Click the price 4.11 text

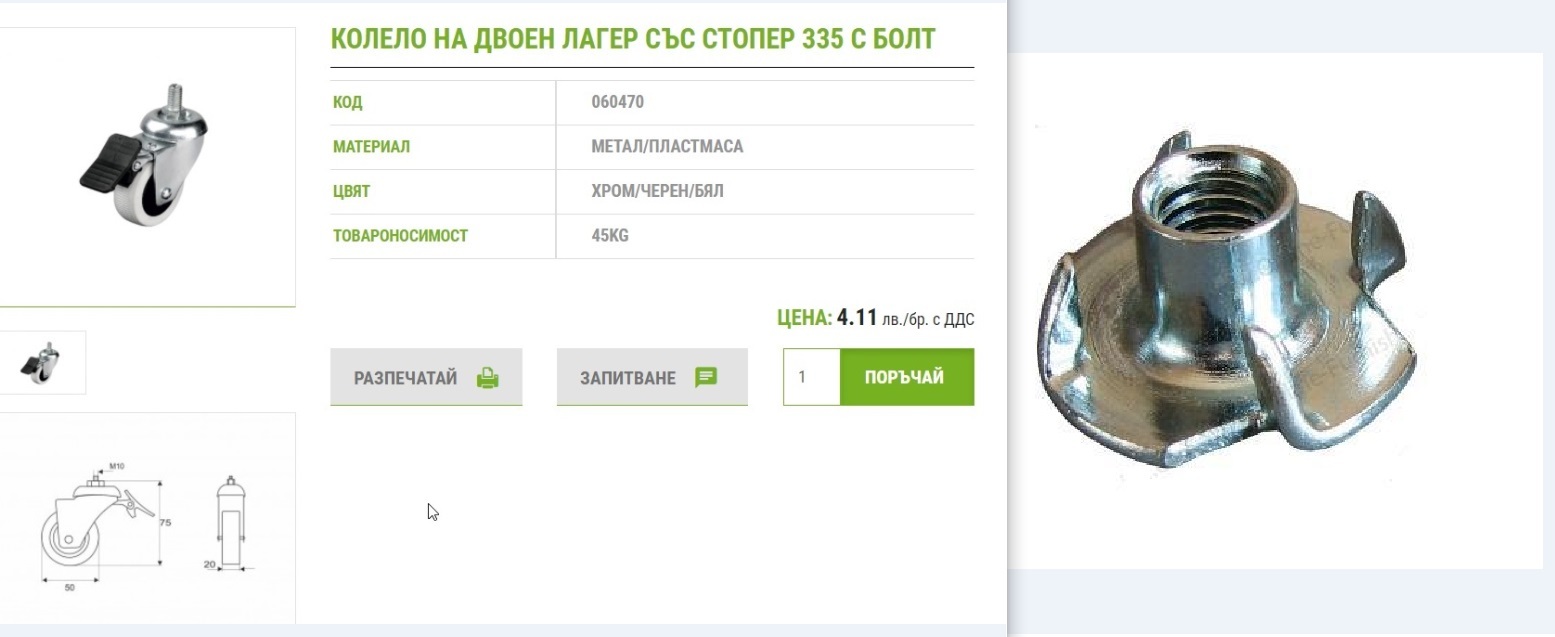click(857, 318)
